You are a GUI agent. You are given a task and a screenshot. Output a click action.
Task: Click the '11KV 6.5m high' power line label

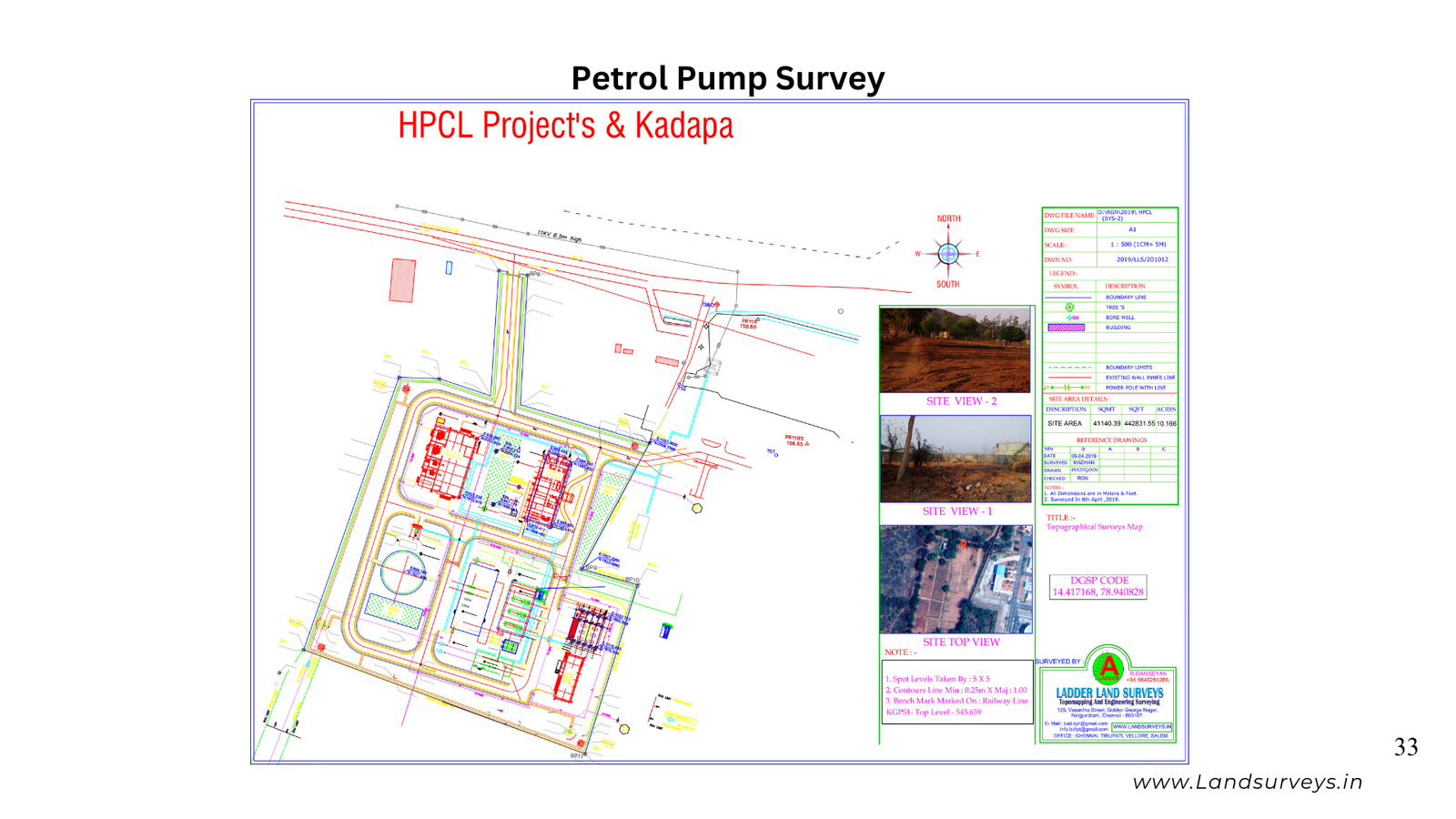559,237
